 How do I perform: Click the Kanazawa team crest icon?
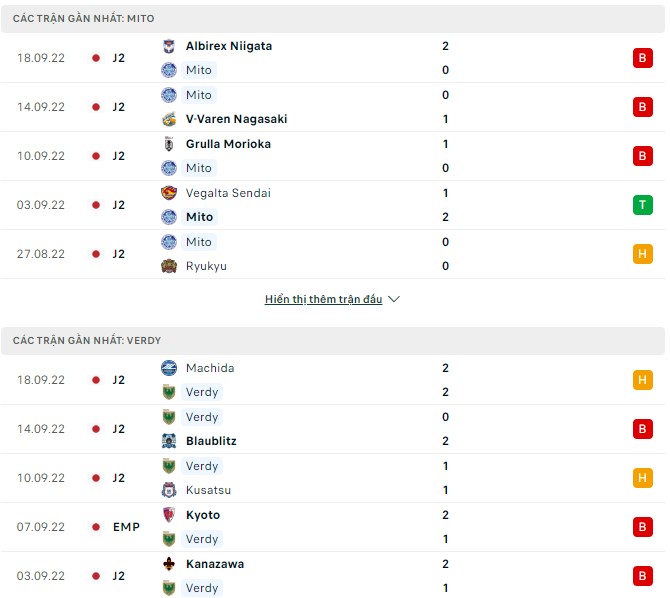click(168, 564)
